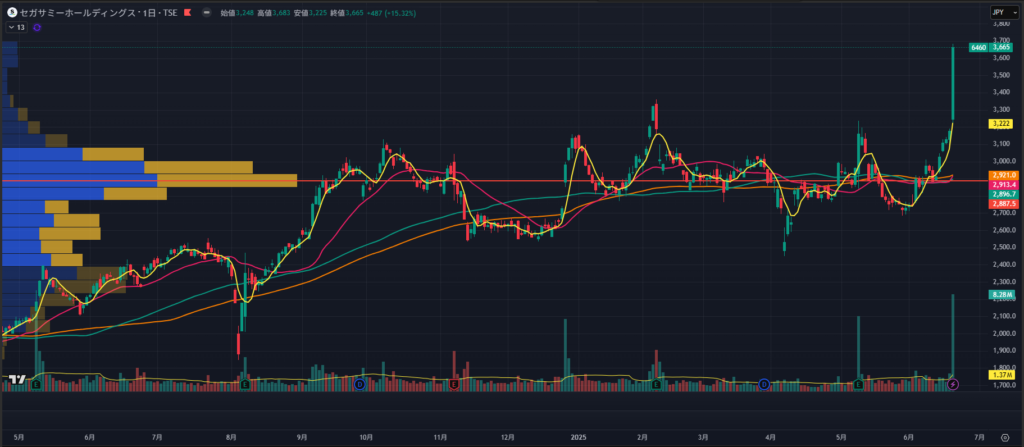
Task: Click the green E marker nearest the lightning icon
Action: [x=858, y=384]
